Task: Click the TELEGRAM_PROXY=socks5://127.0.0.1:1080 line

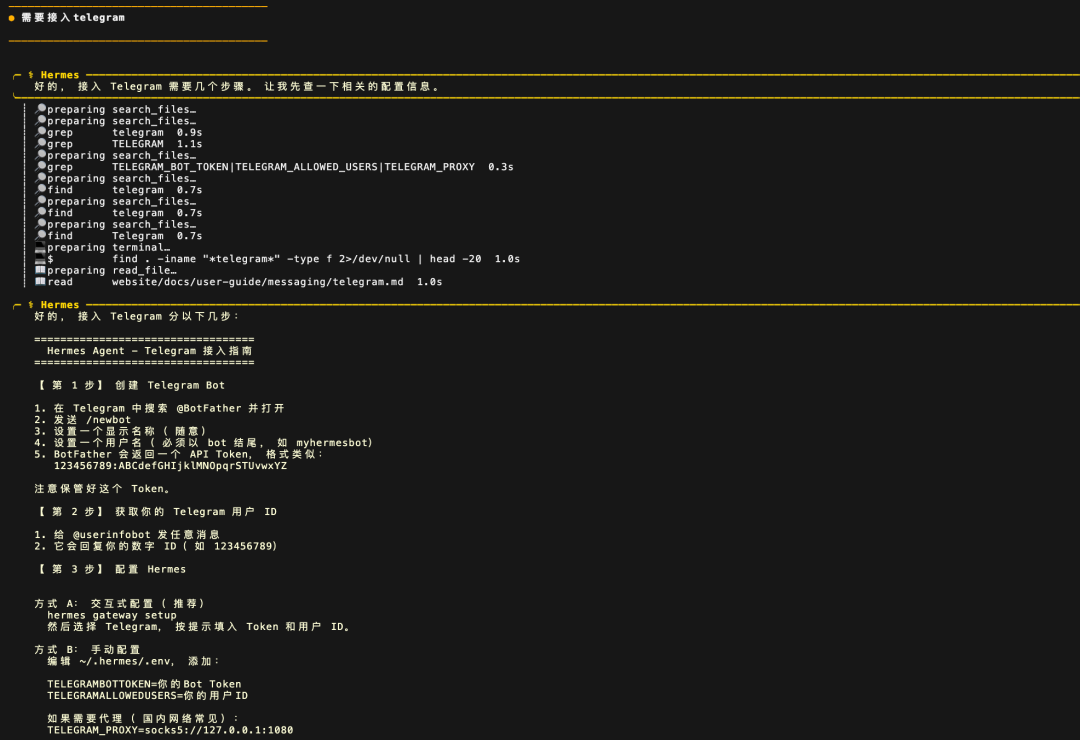Action: click(170, 730)
